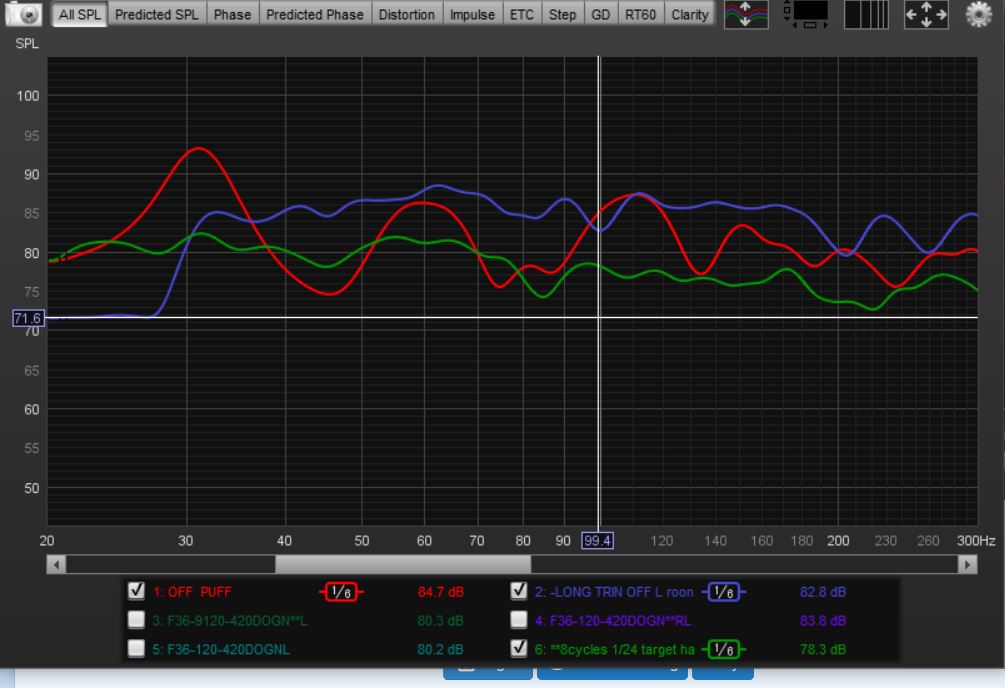Switch to the Impulse tab
Screen dimensions: 1005x688
tap(473, 15)
